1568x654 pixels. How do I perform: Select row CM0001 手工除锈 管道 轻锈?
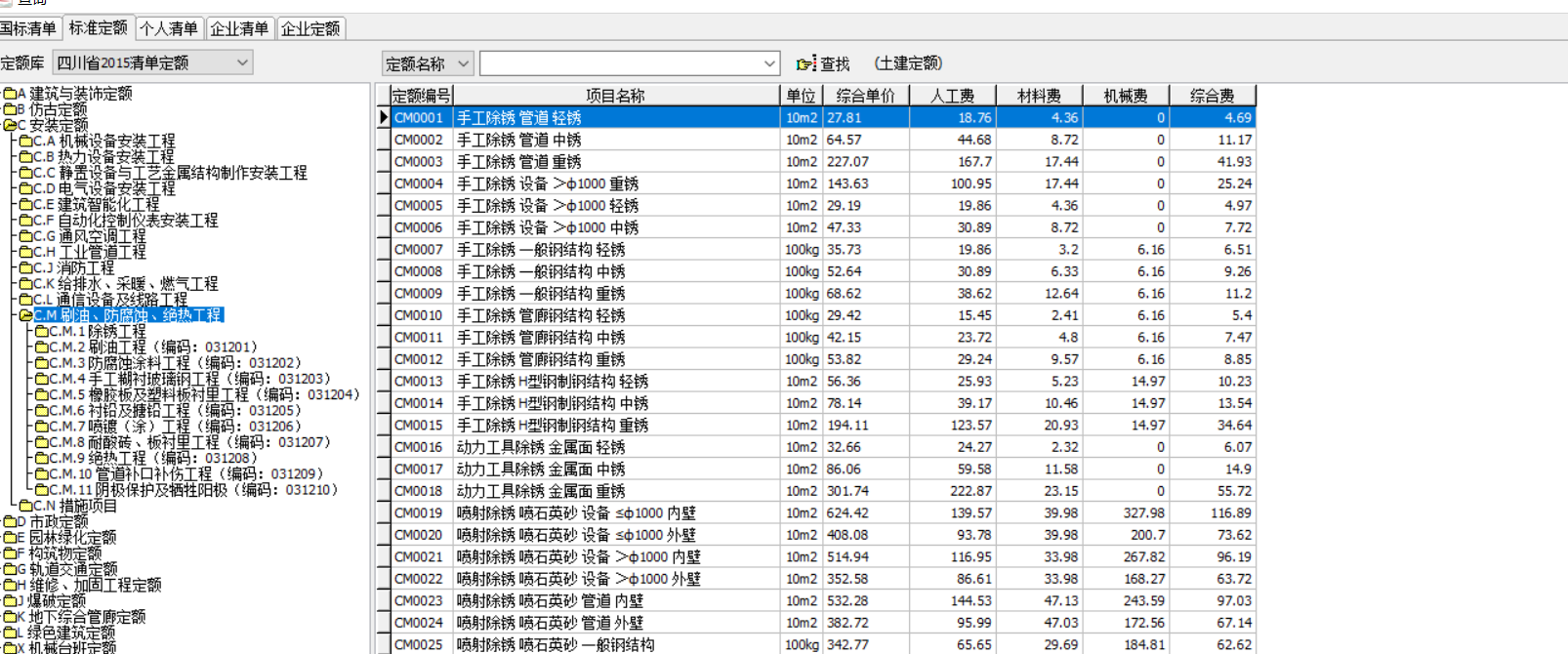[x=823, y=117]
